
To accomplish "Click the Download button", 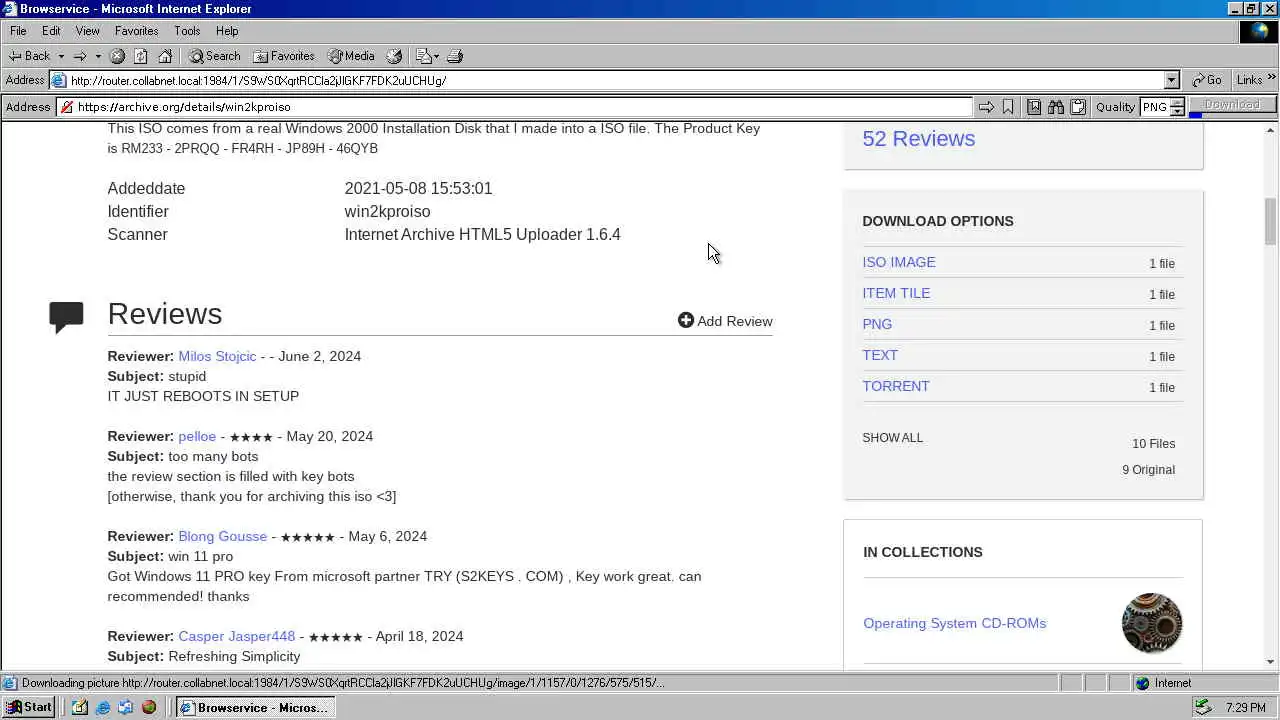I will [x=1232, y=105].
